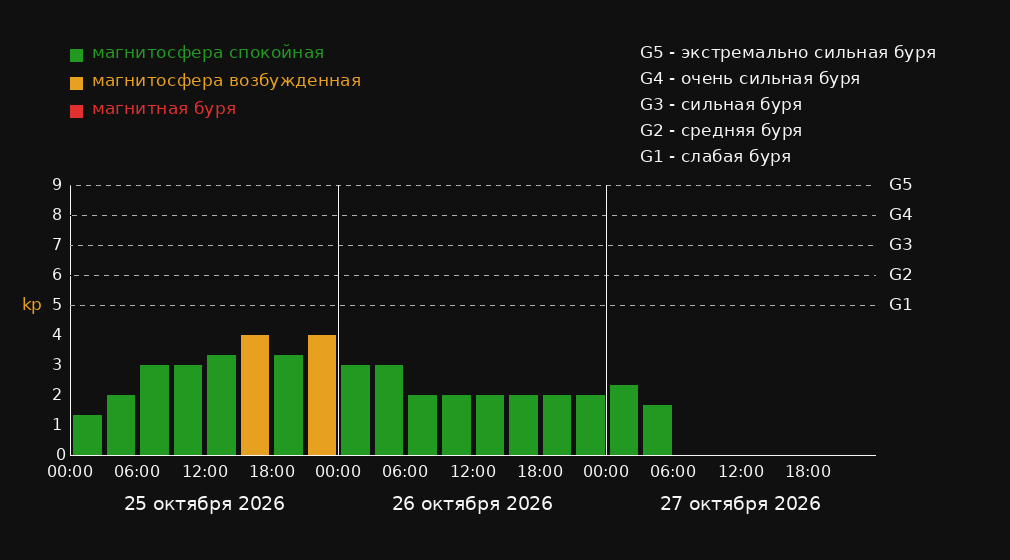The width and height of the screenshot is (1010, 560).
Task: Select the '27 октября 2026' date label
Action: pyautogui.click(x=740, y=504)
